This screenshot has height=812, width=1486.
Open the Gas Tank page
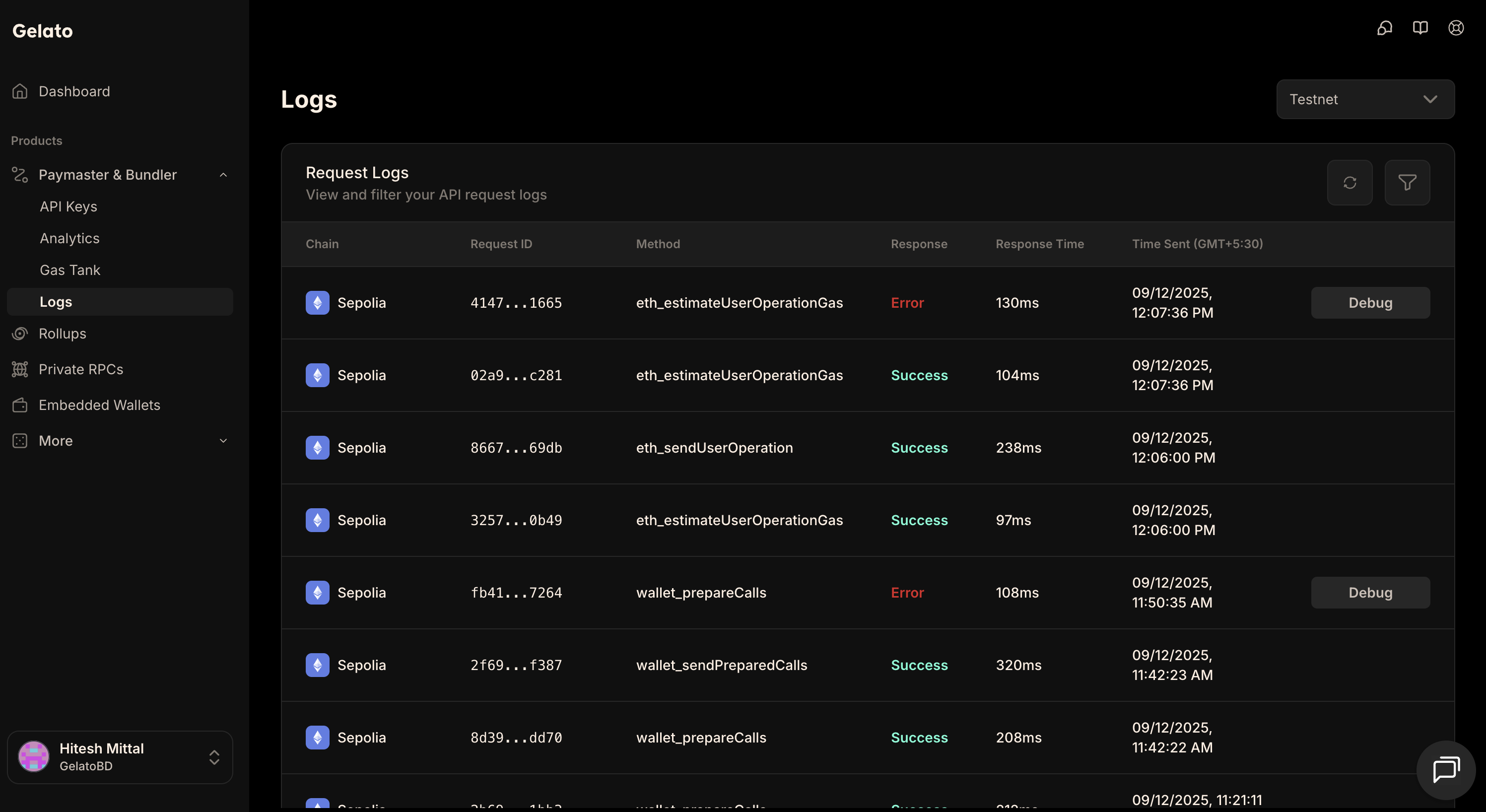point(70,270)
